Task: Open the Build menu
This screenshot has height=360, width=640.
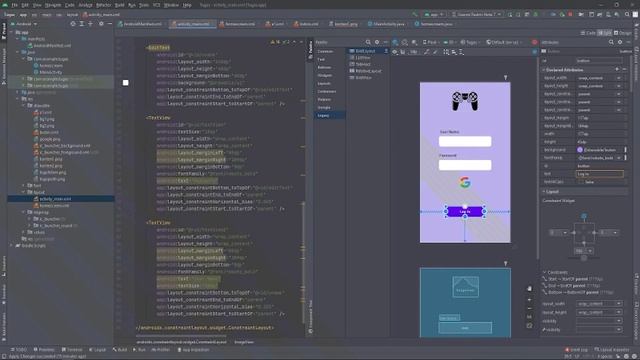Action: click(x=119, y=5)
